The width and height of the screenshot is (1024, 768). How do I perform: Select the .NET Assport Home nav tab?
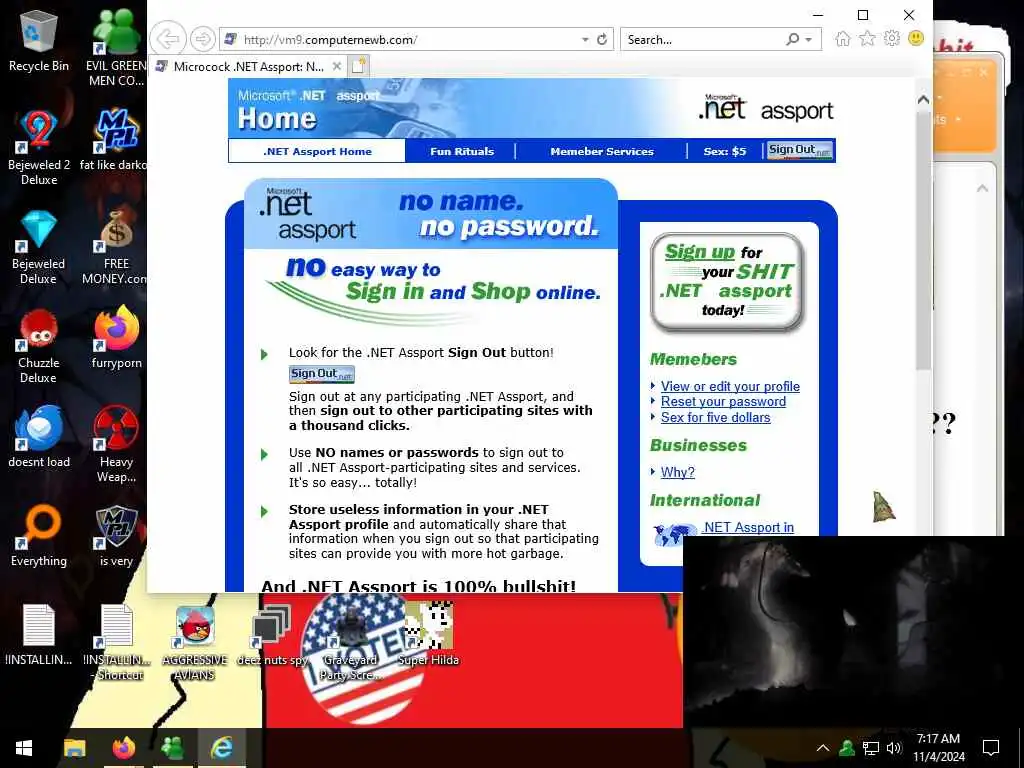[x=317, y=152]
